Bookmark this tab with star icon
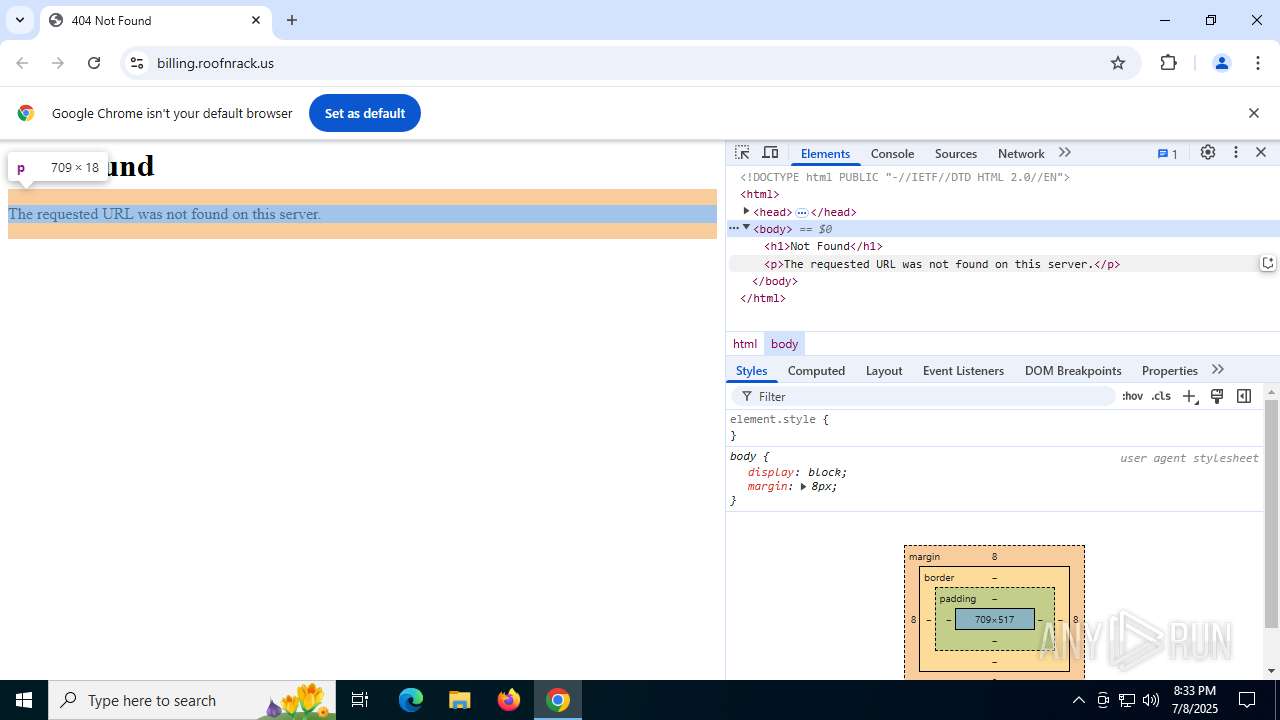This screenshot has width=1280, height=720. coord(1118,63)
